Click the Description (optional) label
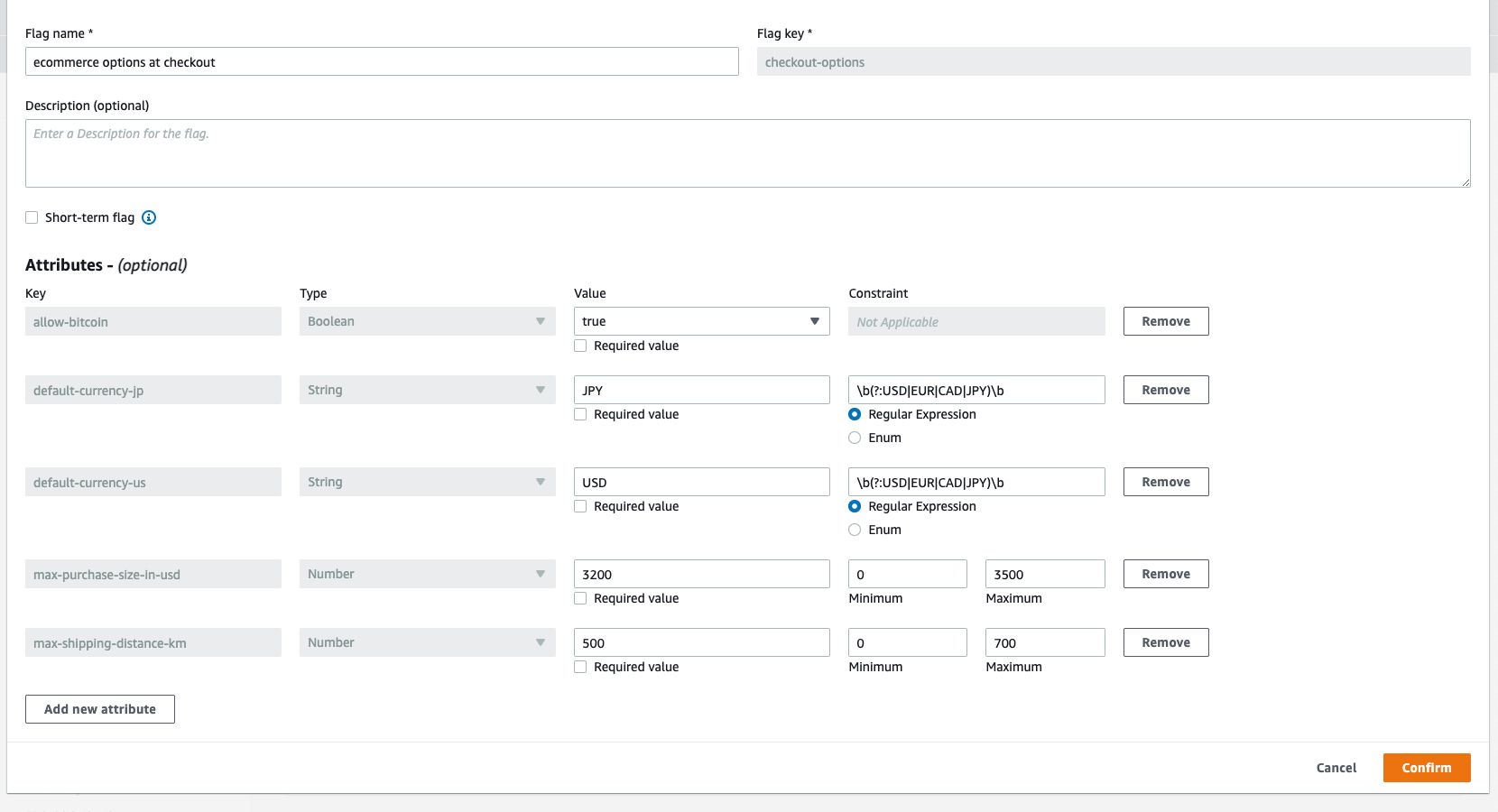 (88, 106)
